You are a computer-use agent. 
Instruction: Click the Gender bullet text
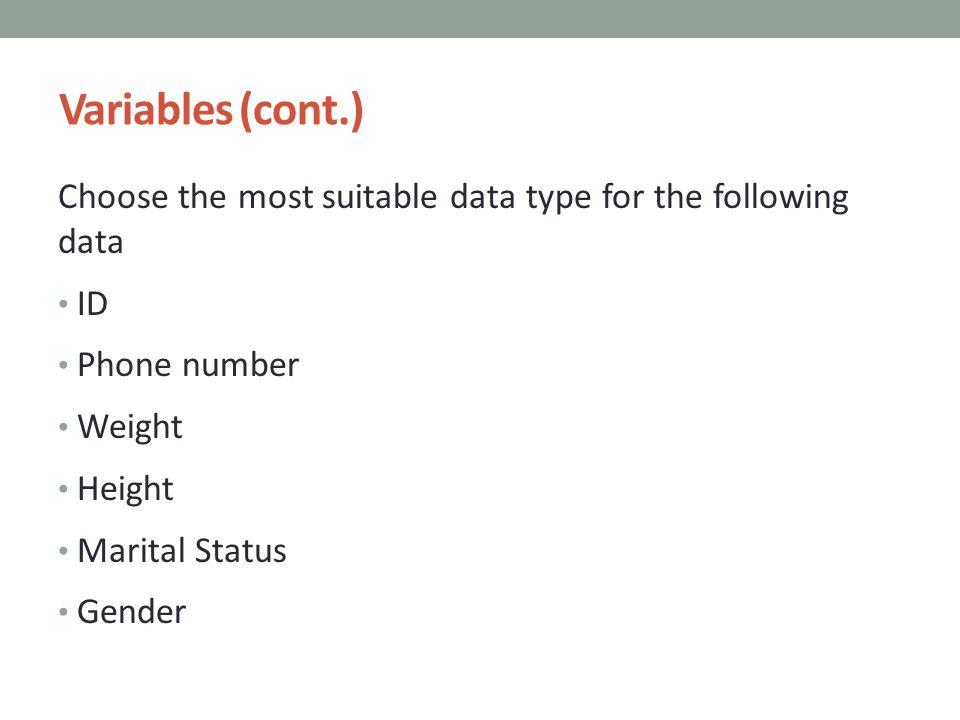(132, 612)
